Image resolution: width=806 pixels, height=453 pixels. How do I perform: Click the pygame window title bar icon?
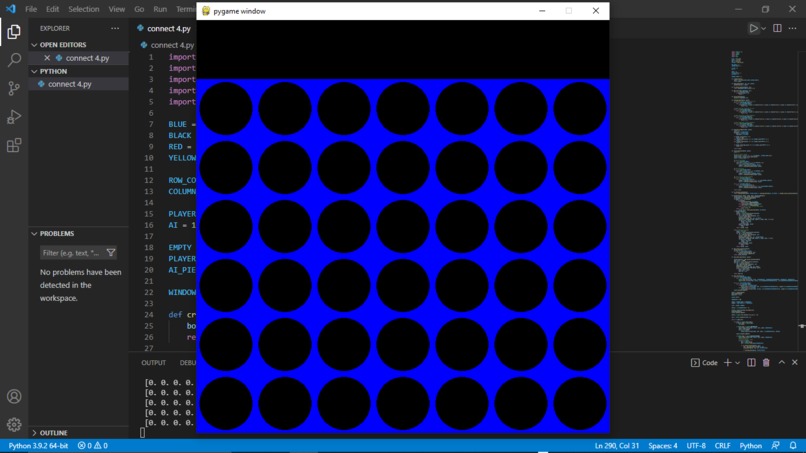[206, 11]
